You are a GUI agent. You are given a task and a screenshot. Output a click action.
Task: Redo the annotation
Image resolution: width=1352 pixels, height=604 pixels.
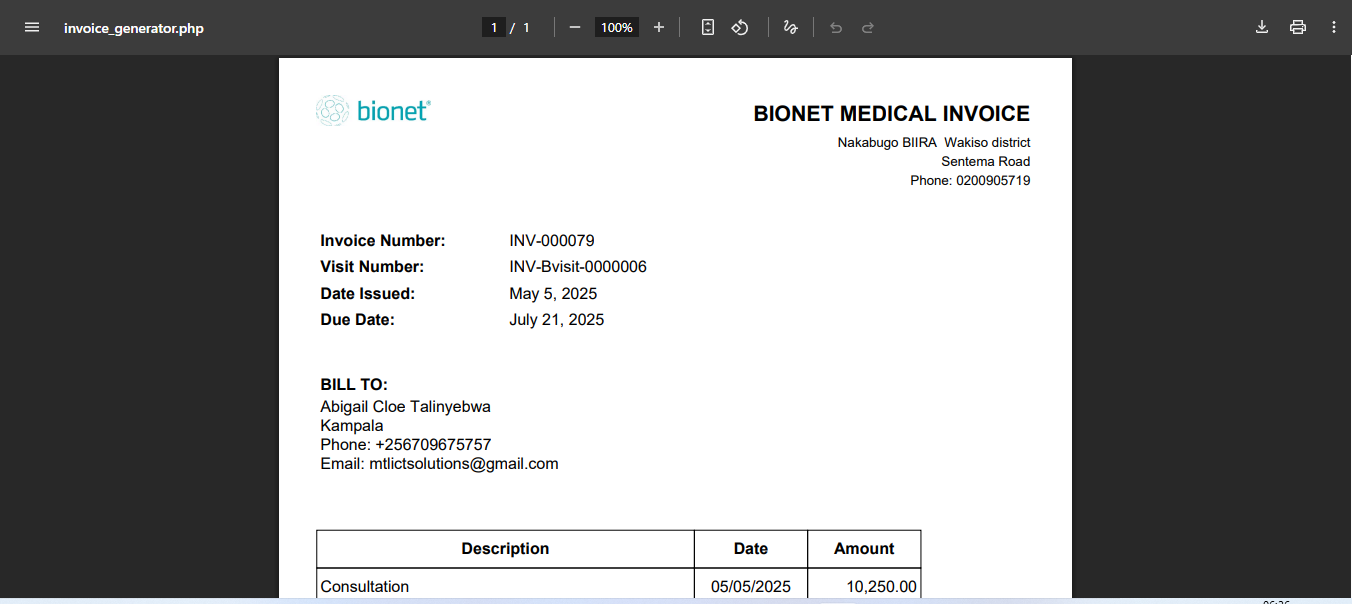pos(868,27)
